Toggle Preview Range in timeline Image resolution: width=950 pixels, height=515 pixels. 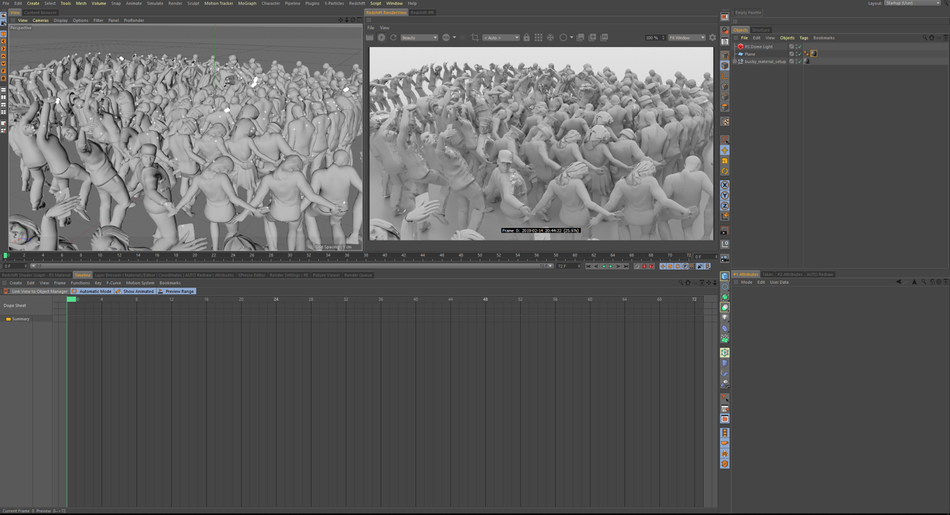[x=177, y=291]
